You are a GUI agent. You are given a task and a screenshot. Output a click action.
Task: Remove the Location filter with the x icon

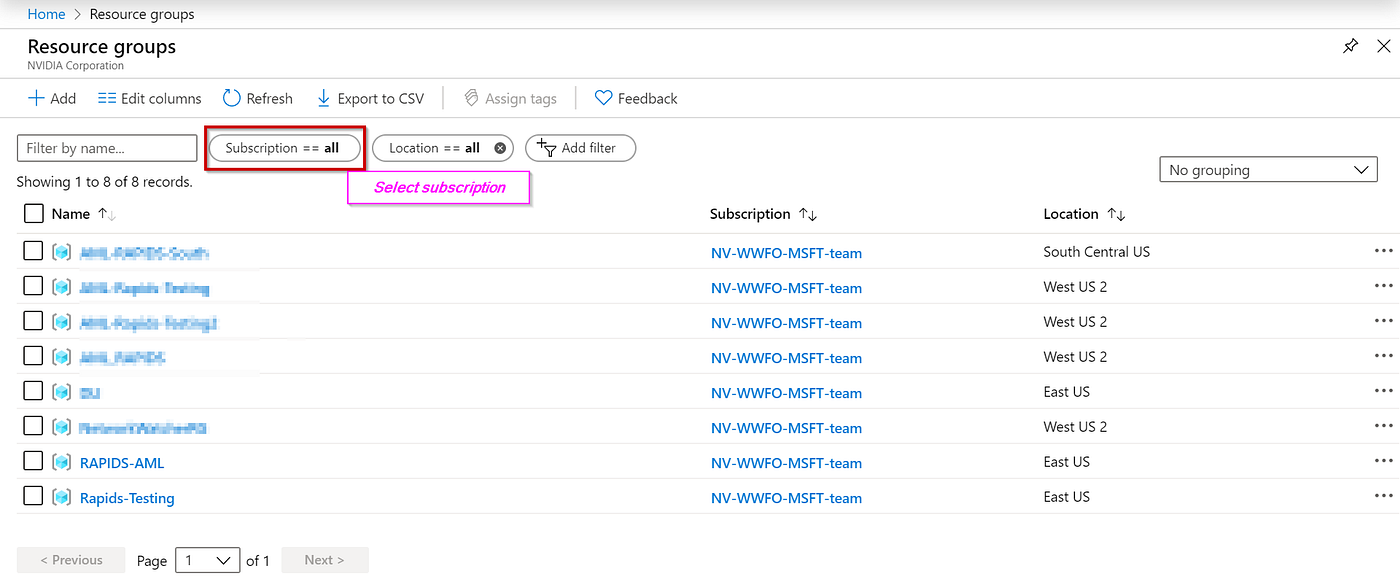pos(500,148)
